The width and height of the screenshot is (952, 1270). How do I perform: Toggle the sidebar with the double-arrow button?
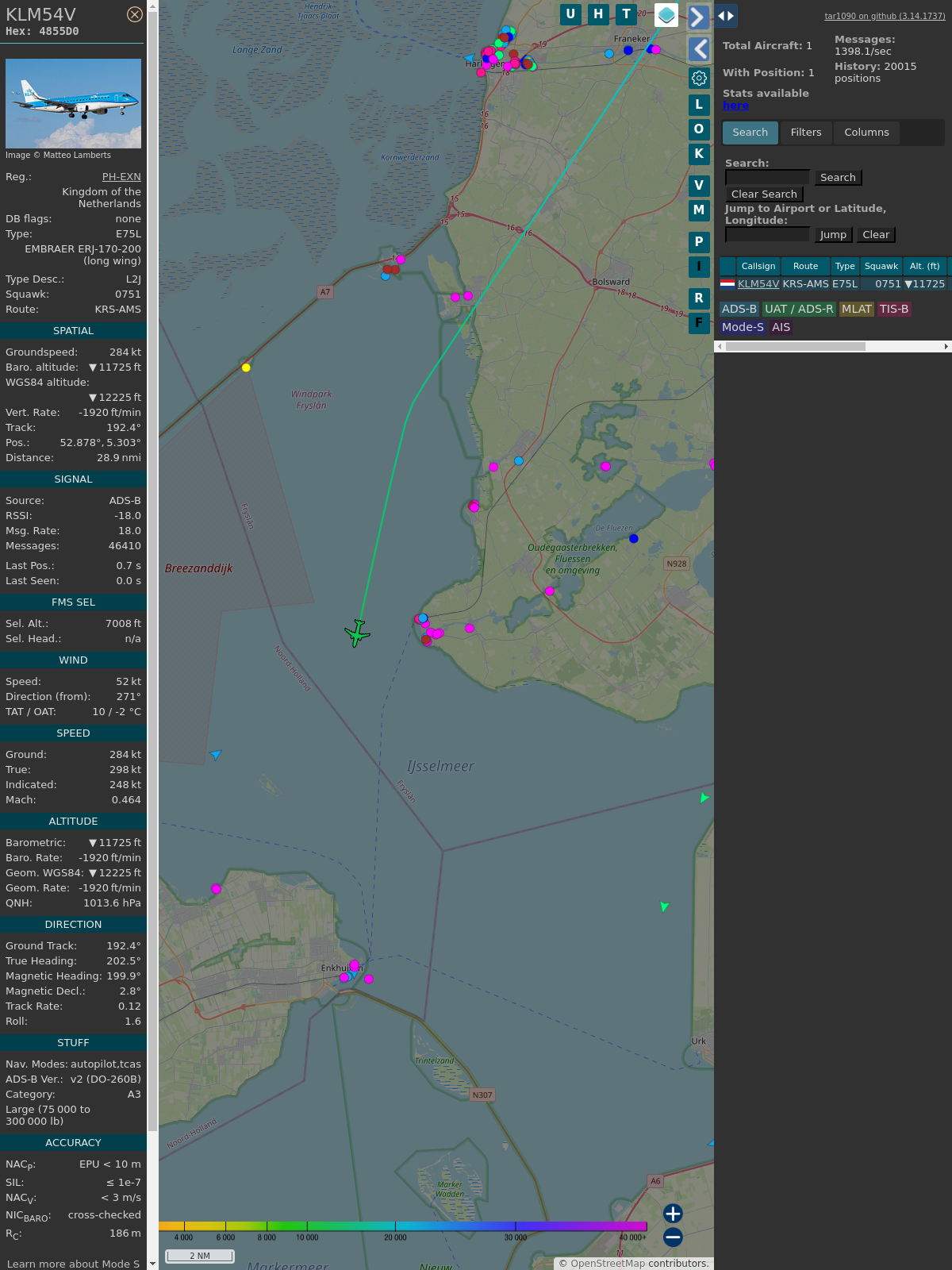726,16
